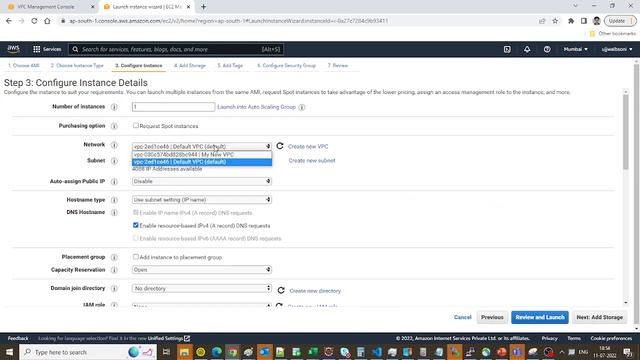Open the notifications bell
This screenshot has width=640, height=360.
click(527, 49)
